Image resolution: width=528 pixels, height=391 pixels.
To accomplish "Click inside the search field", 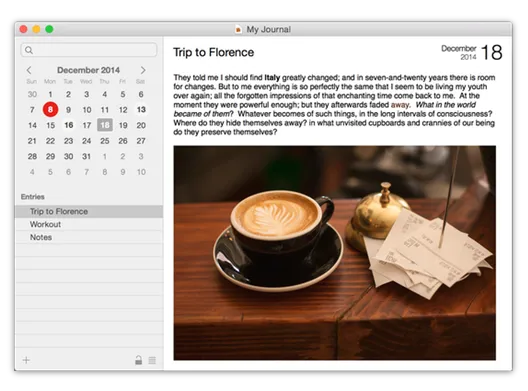I will (89, 50).
